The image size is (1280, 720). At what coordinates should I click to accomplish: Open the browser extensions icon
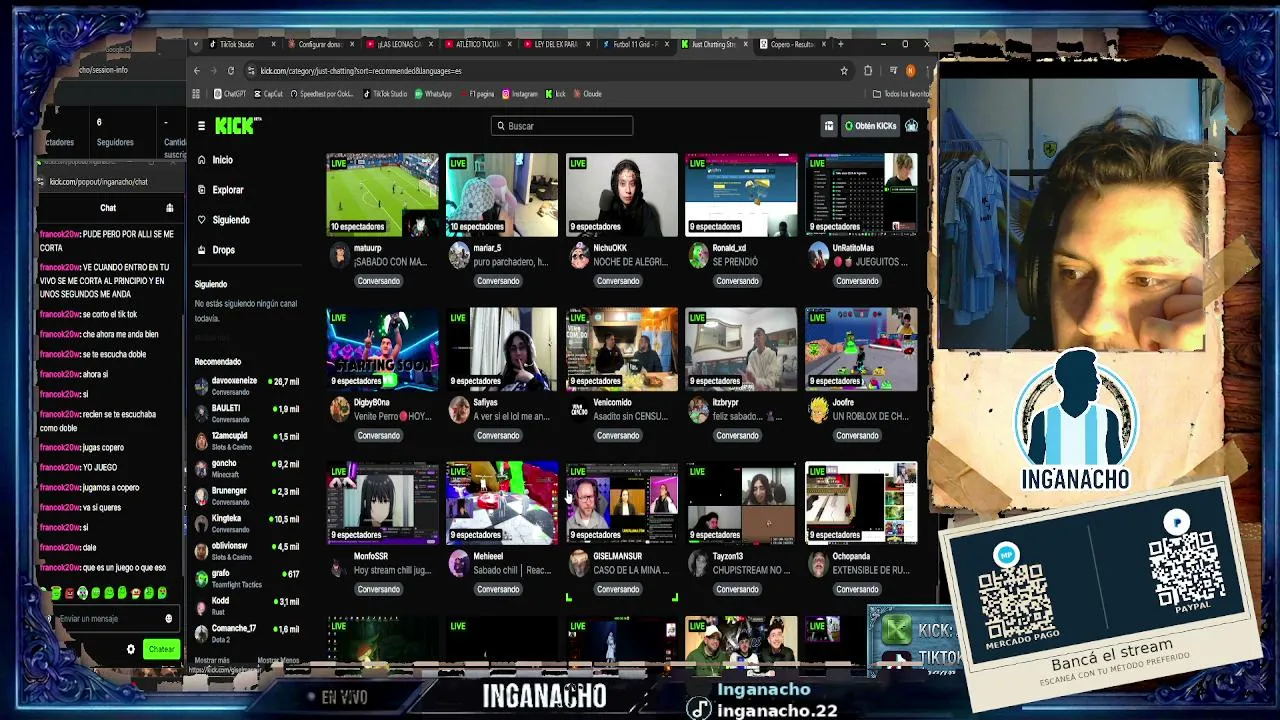click(868, 71)
